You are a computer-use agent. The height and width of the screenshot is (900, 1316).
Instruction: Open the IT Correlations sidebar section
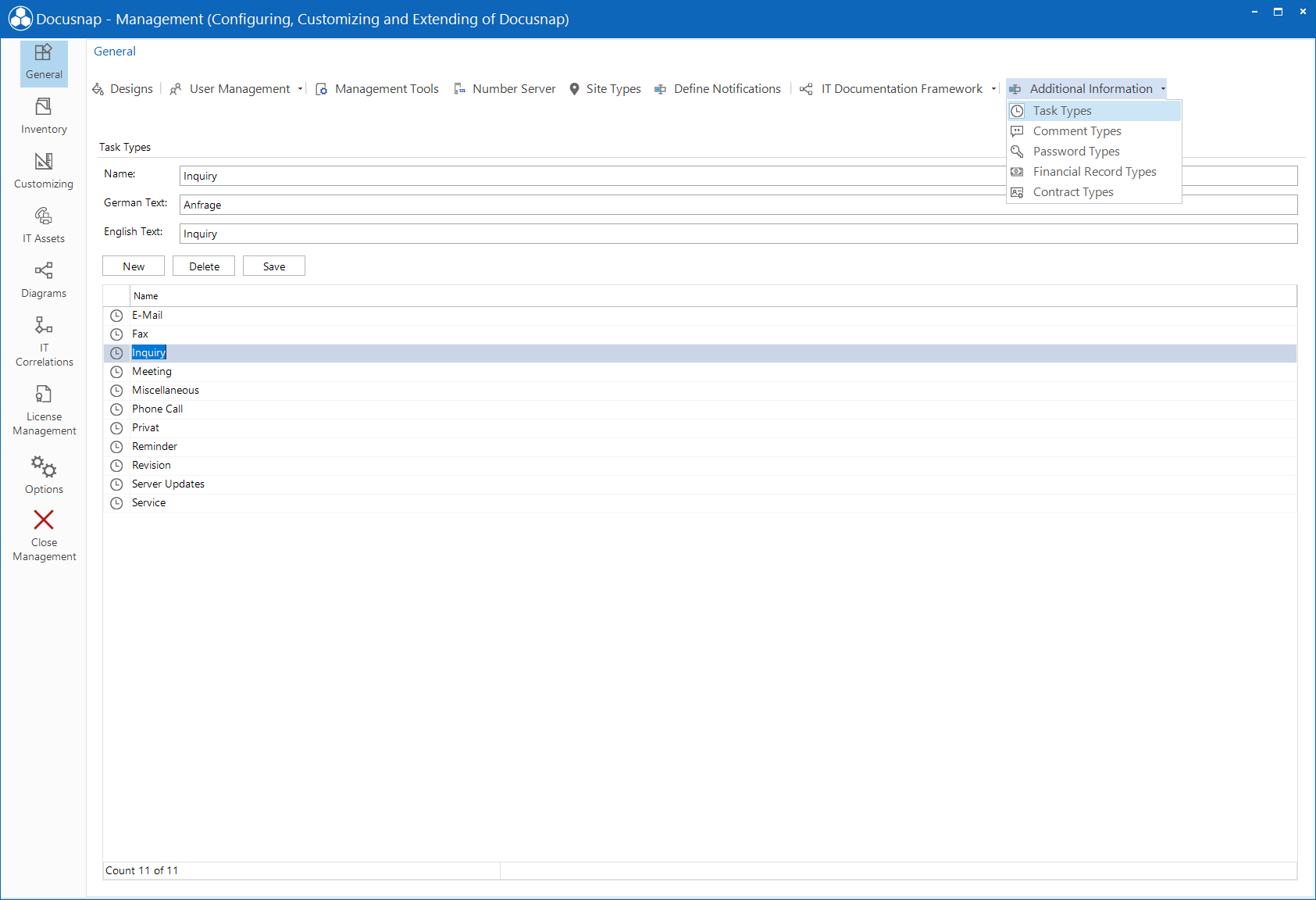coord(44,341)
